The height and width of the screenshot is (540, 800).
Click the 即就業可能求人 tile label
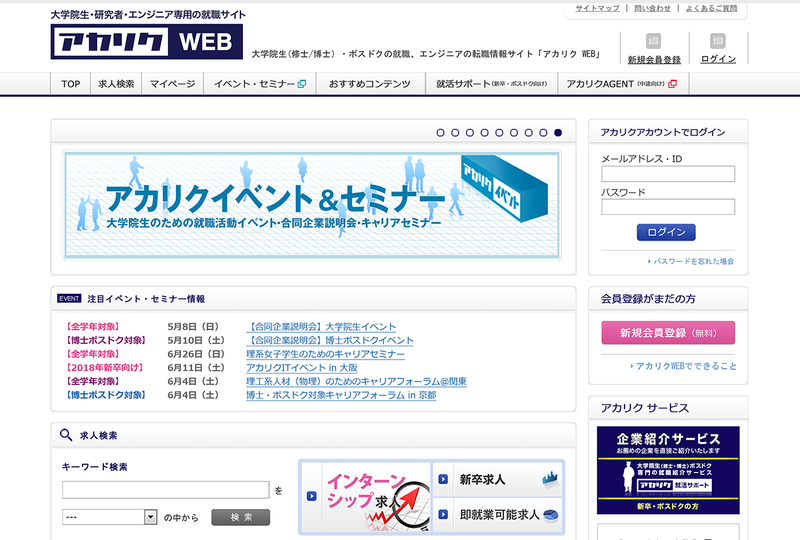[x=499, y=514]
